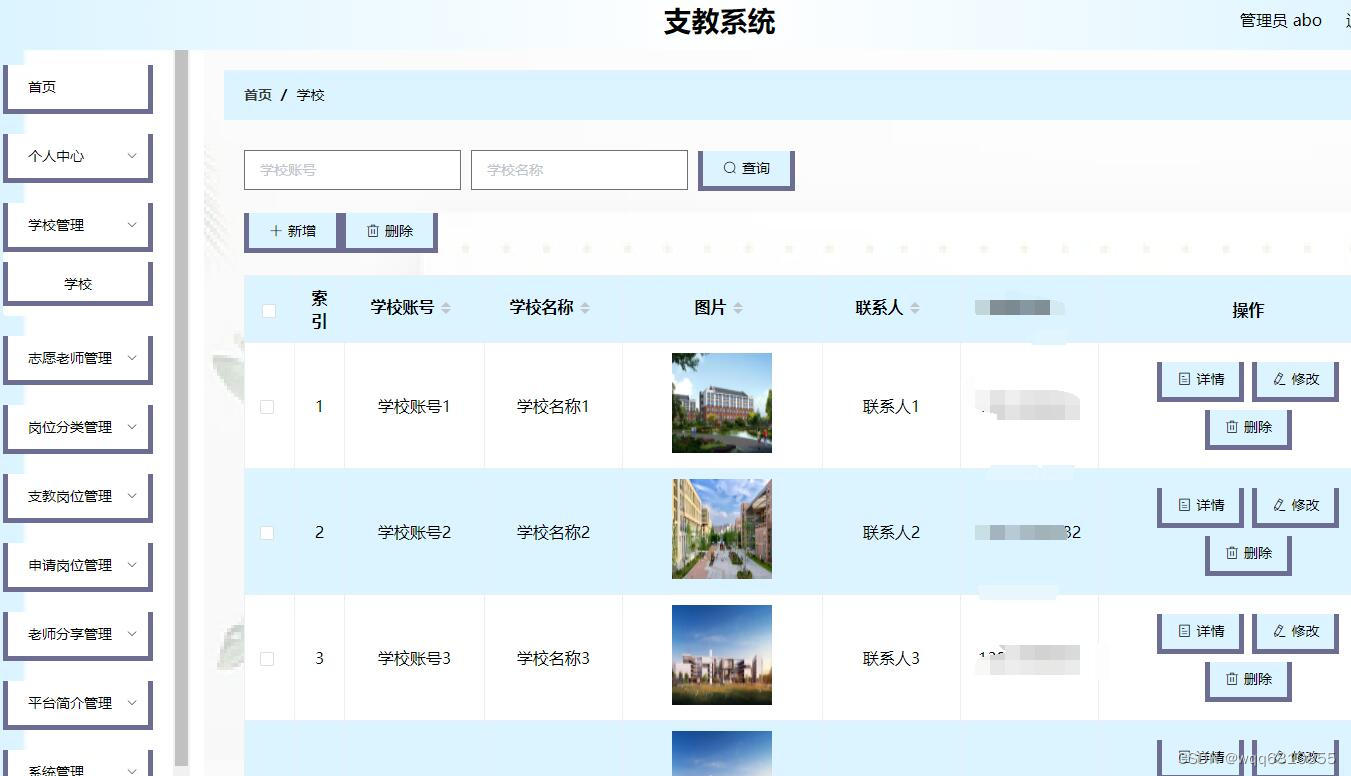This screenshot has height=776, width=1351.
Task: Click 修改 for 学校名称2 row
Action: pos(1295,506)
